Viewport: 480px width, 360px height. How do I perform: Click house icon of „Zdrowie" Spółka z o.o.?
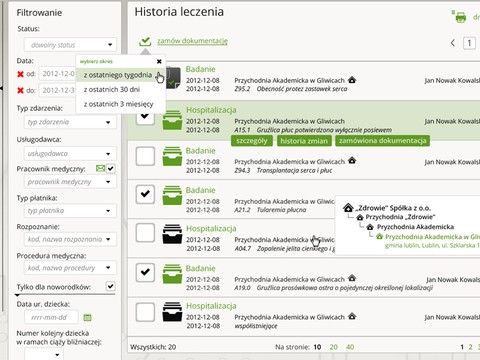pyautogui.click(x=348, y=208)
